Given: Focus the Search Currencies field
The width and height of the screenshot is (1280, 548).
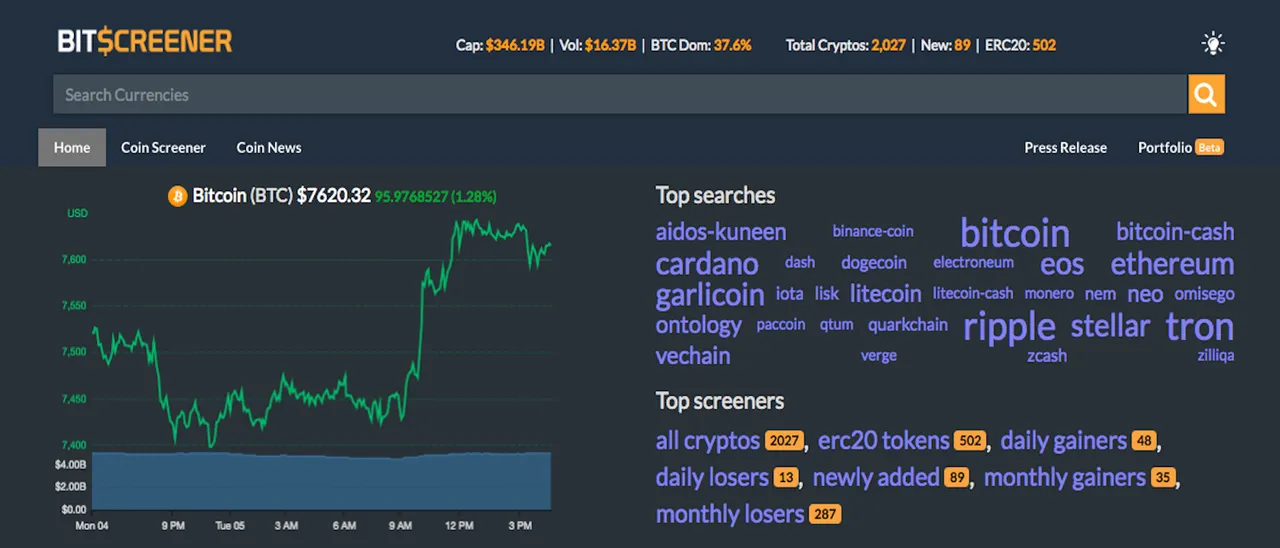Looking at the screenshot, I should [620, 95].
